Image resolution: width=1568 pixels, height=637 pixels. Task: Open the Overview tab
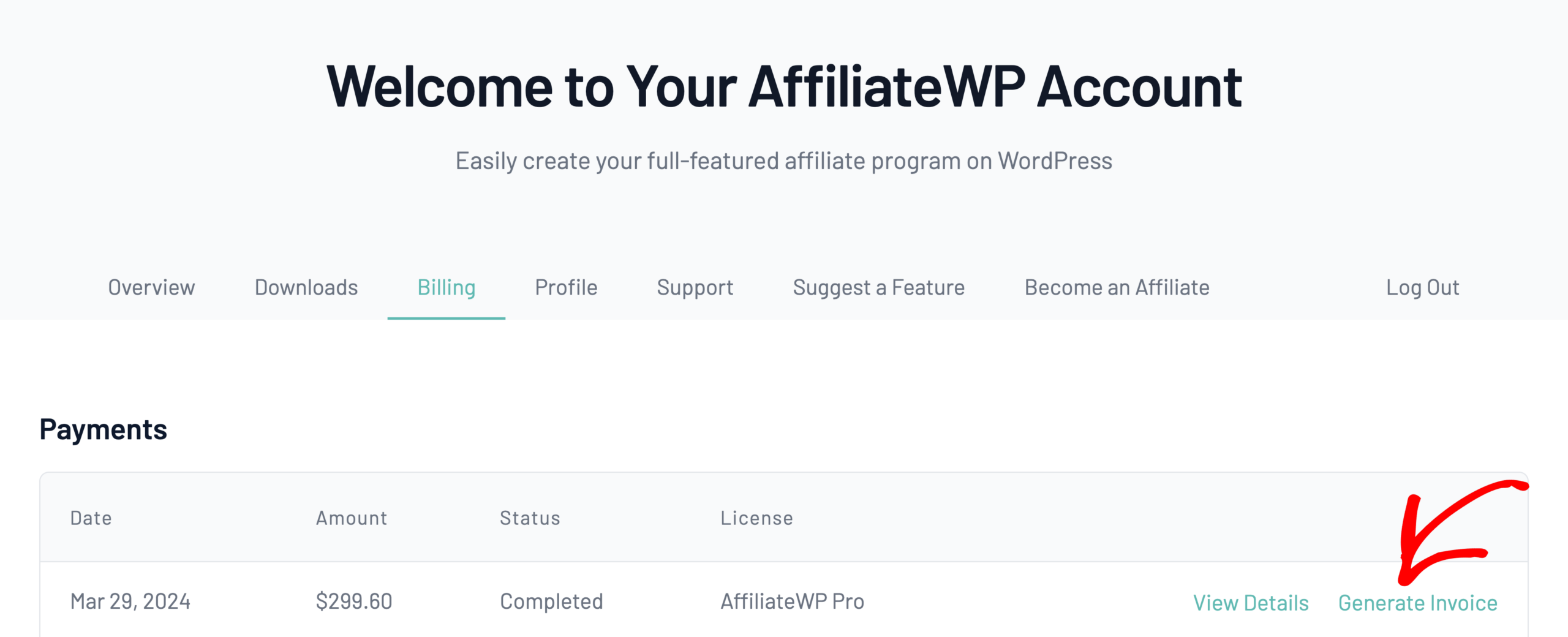[x=151, y=287]
